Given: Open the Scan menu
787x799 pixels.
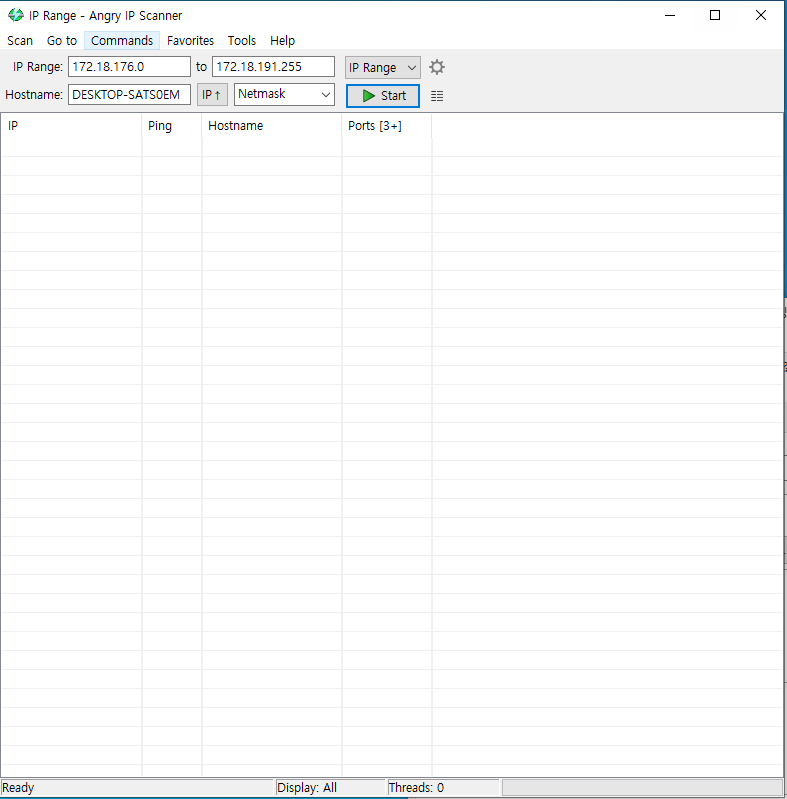Looking at the screenshot, I should pyautogui.click(x=20, y=41).
